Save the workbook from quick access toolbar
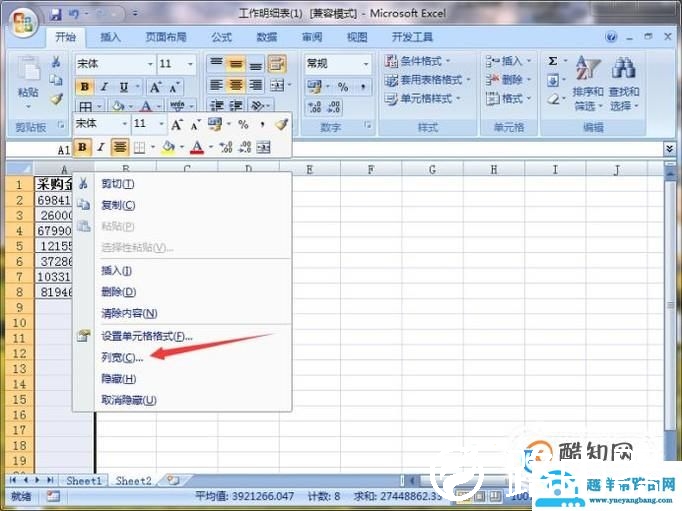The width and height of the screenshot is (682, 511). click(56, 14)
